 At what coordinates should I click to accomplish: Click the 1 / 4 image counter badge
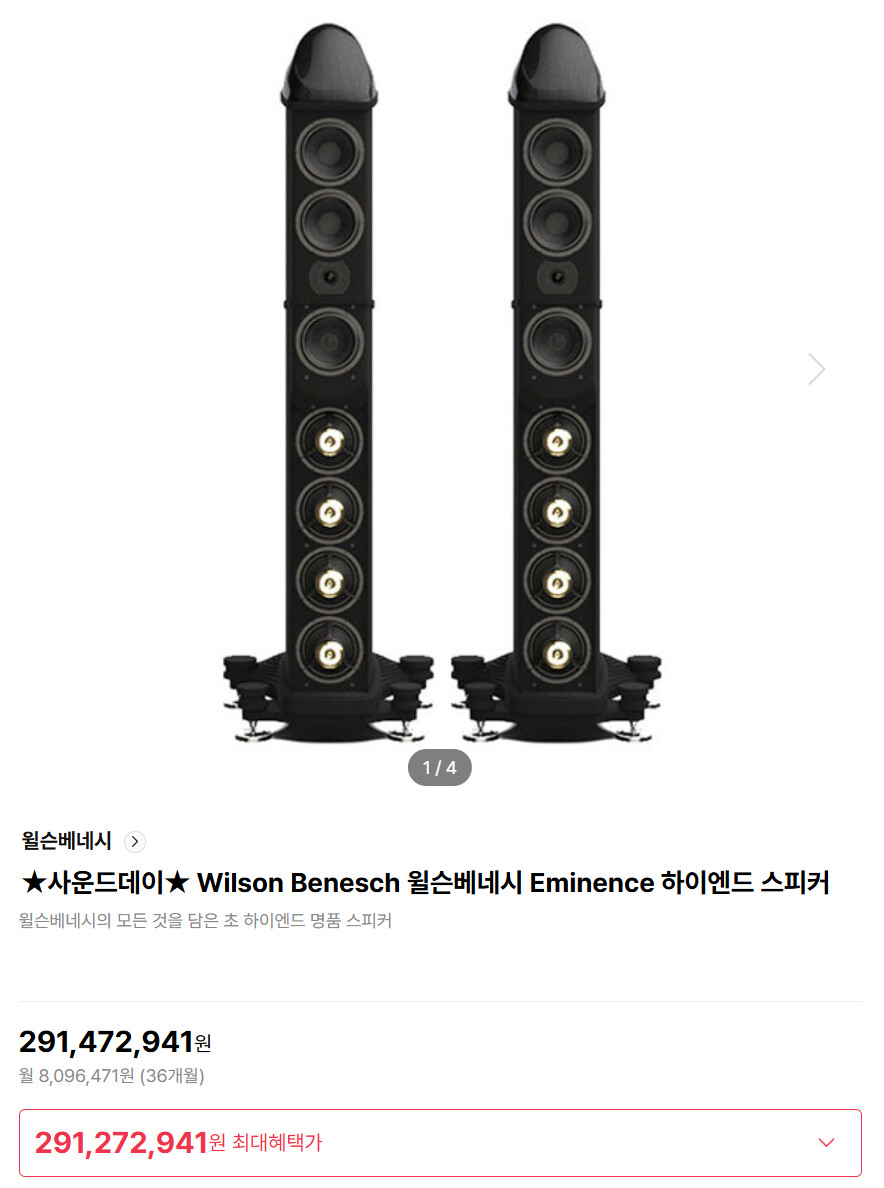439,768
